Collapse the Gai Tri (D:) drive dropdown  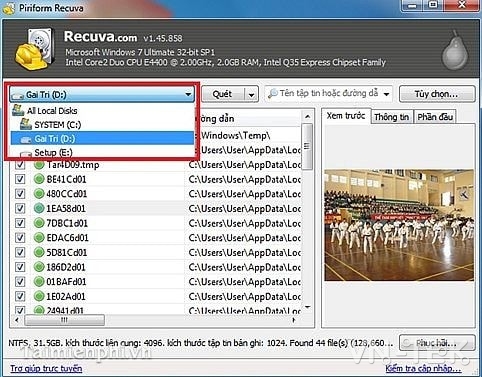pyautogui.click(x=188, y=94)
